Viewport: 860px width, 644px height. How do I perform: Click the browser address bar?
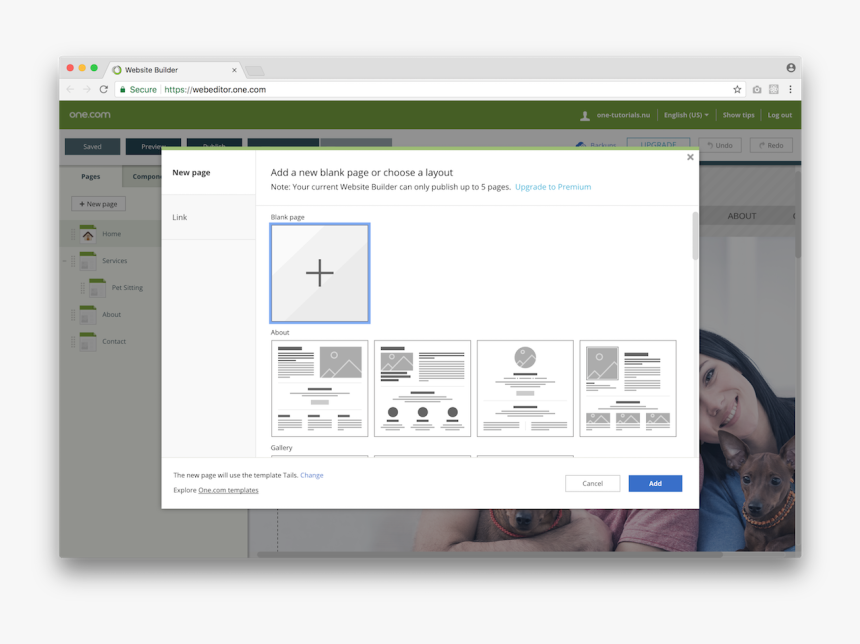(428, 89)
